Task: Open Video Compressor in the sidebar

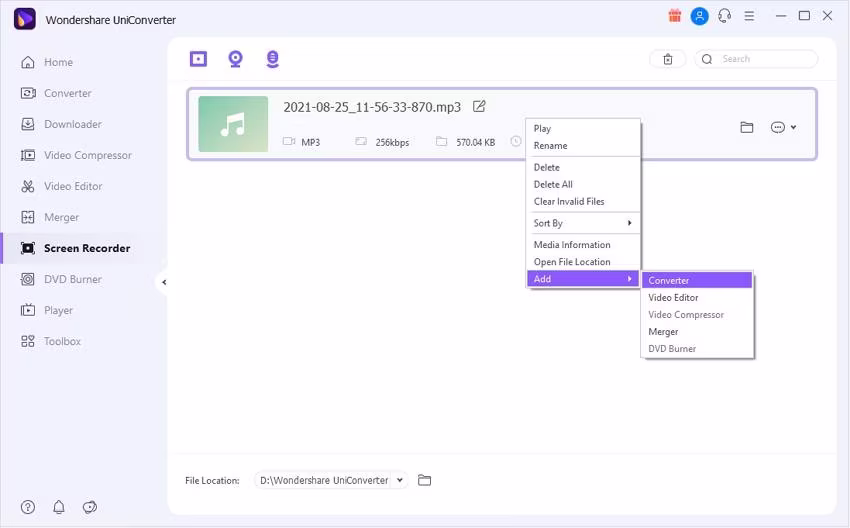Action: point(76,155)
